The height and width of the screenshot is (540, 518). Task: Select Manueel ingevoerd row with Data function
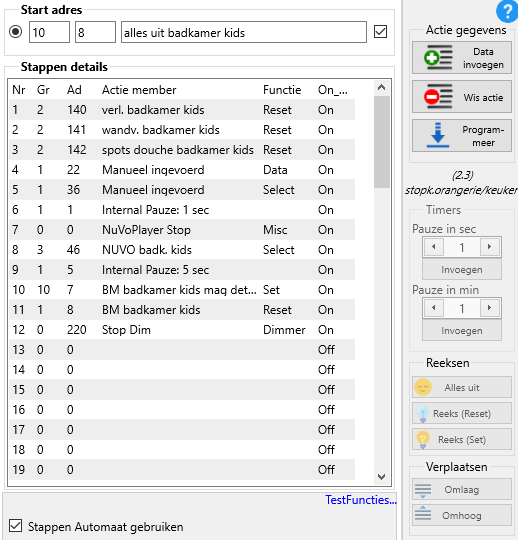(x=182, y=170)
